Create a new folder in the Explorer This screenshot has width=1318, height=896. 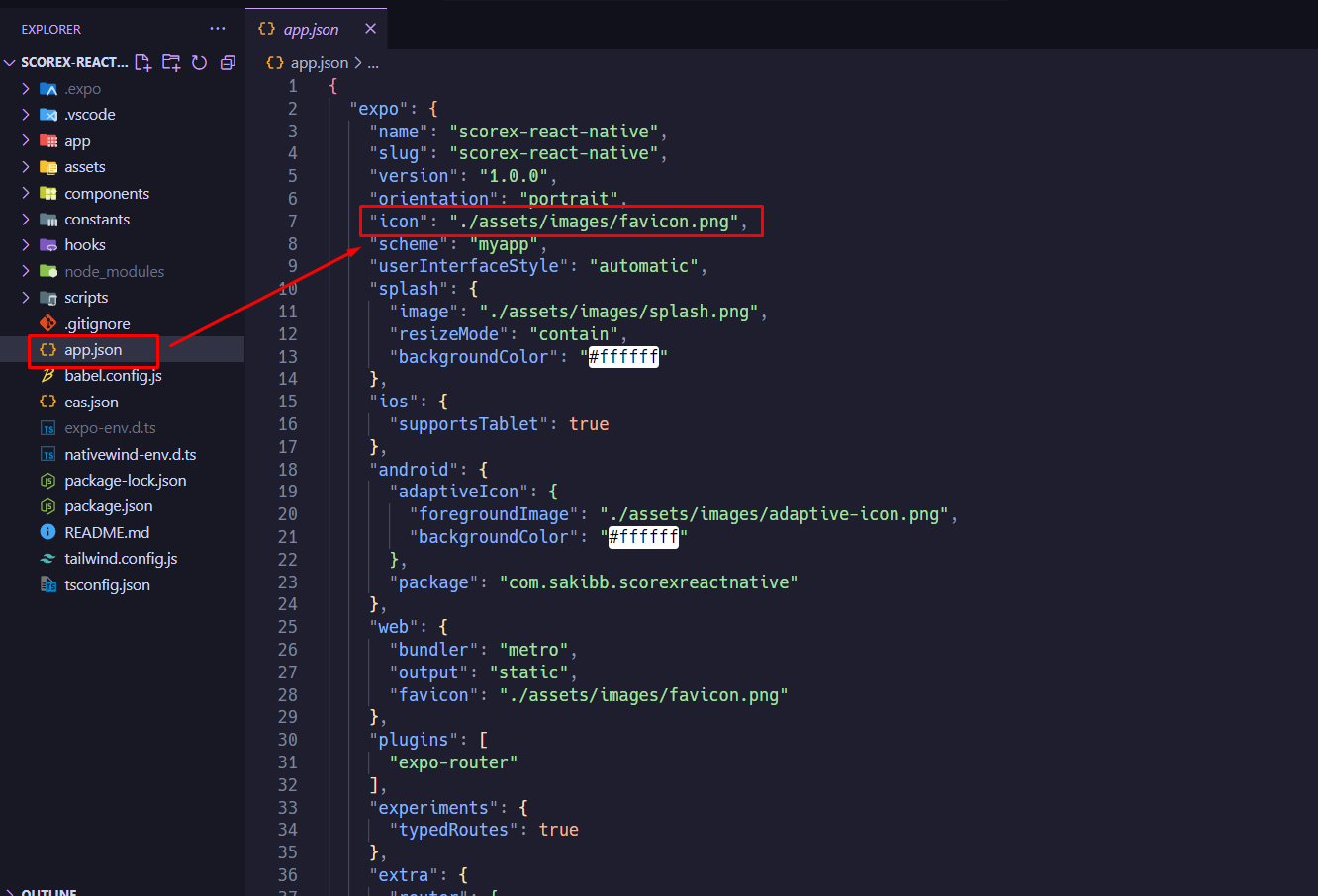(x=170, y=62)
